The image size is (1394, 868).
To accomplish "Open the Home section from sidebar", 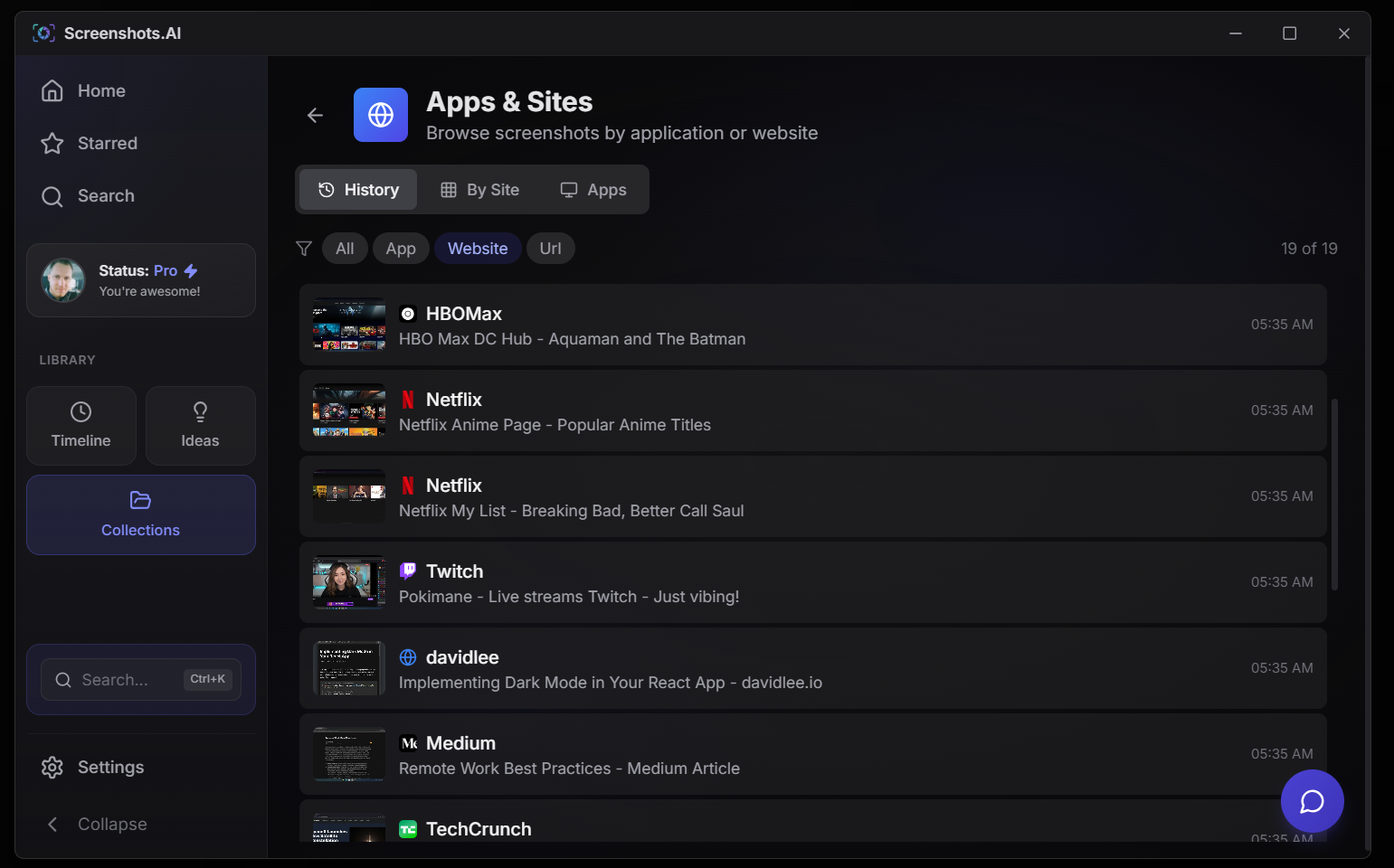I will 100,90.
